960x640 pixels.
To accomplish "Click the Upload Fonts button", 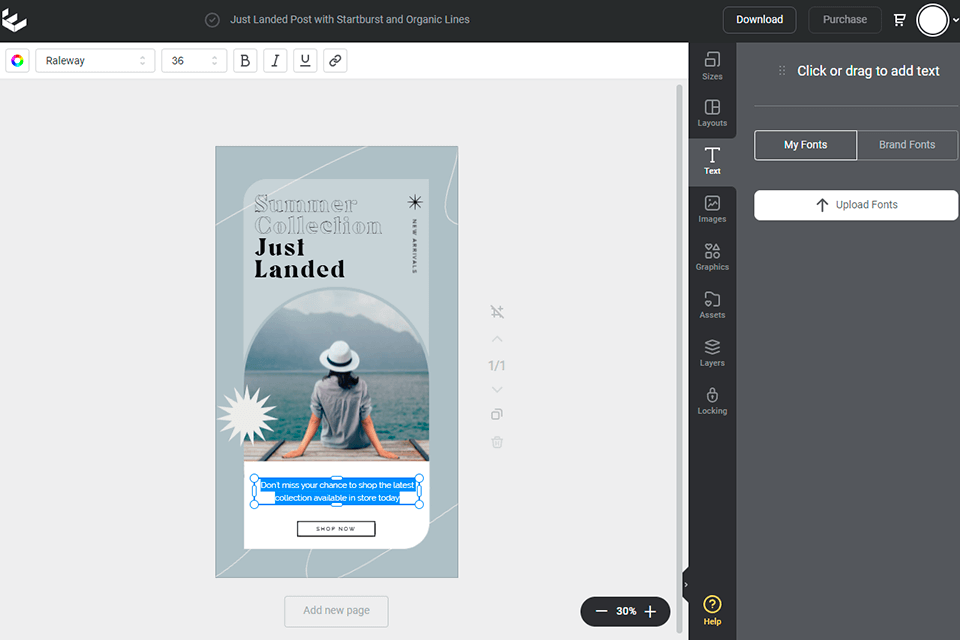I will [x=855, y=205].
